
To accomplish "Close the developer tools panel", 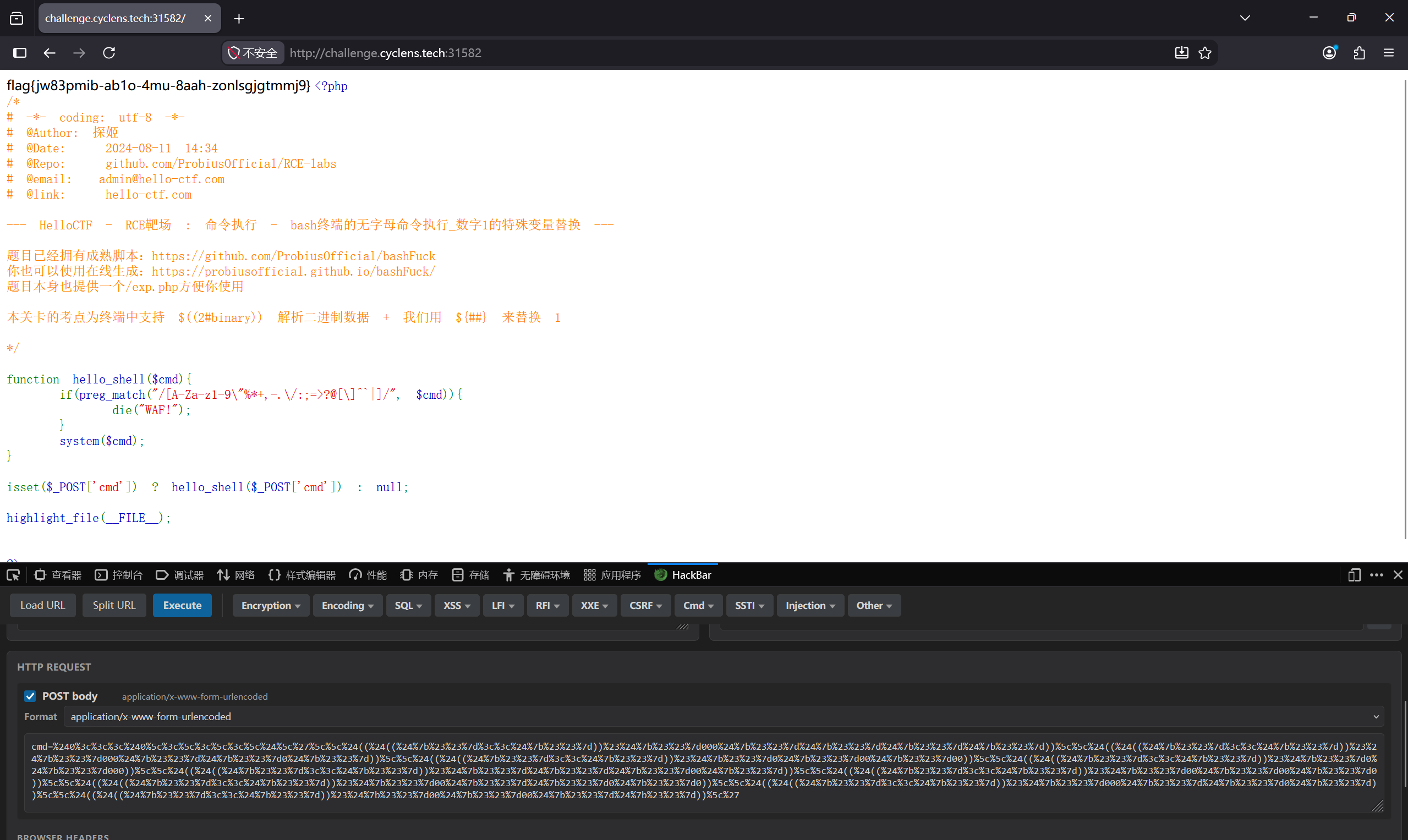I will (1398, 575).
